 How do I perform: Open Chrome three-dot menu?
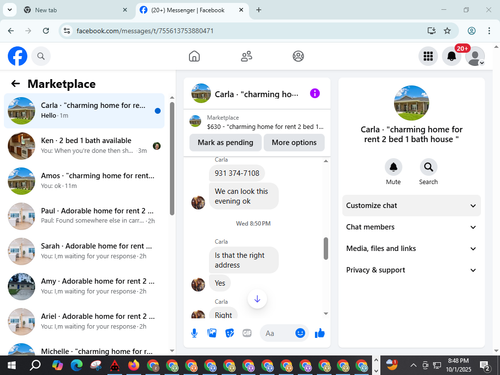489,31
